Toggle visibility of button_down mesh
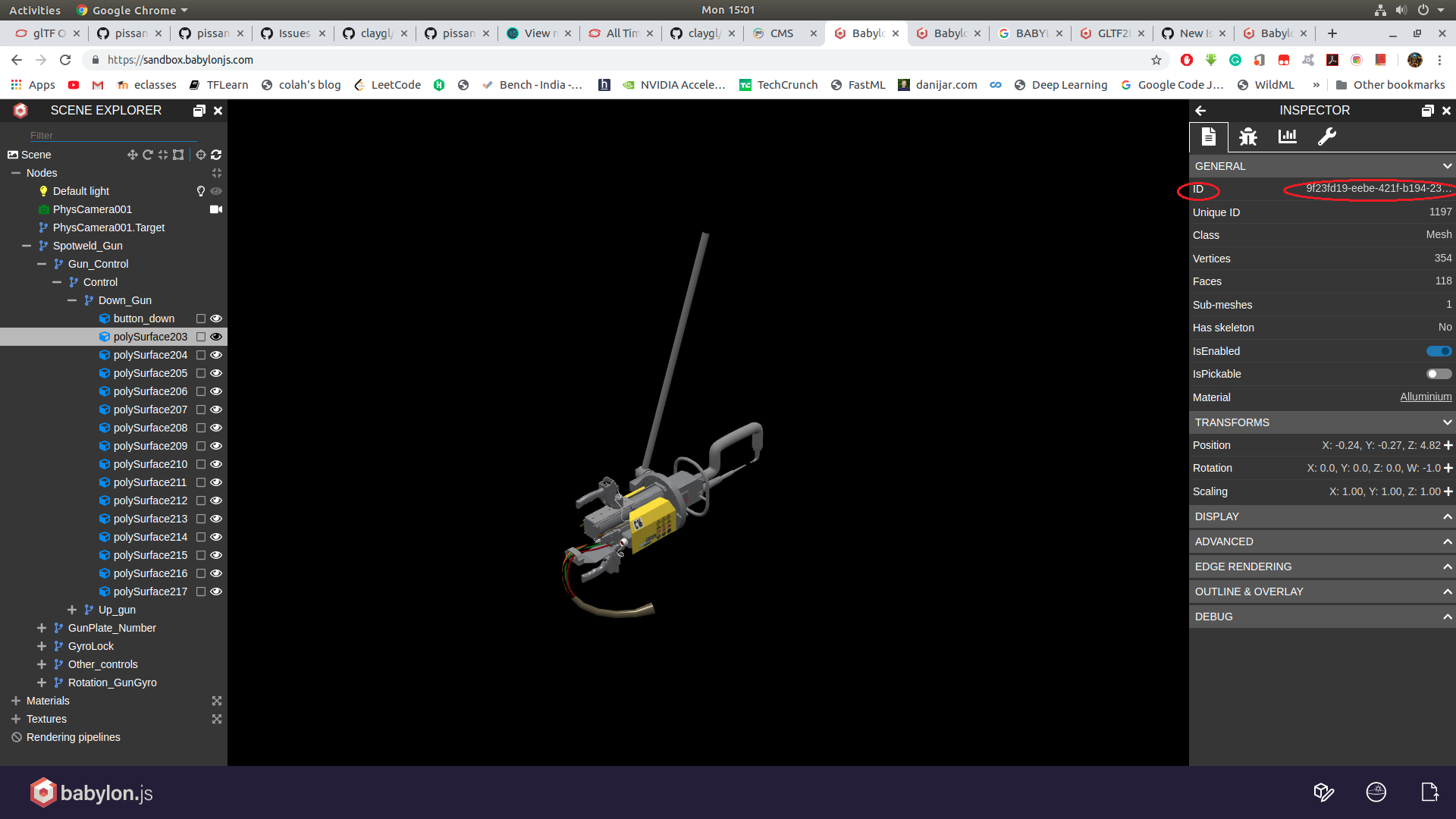Image resolution: width=1456 pixels, height=819 pixels. pos(216,318)
